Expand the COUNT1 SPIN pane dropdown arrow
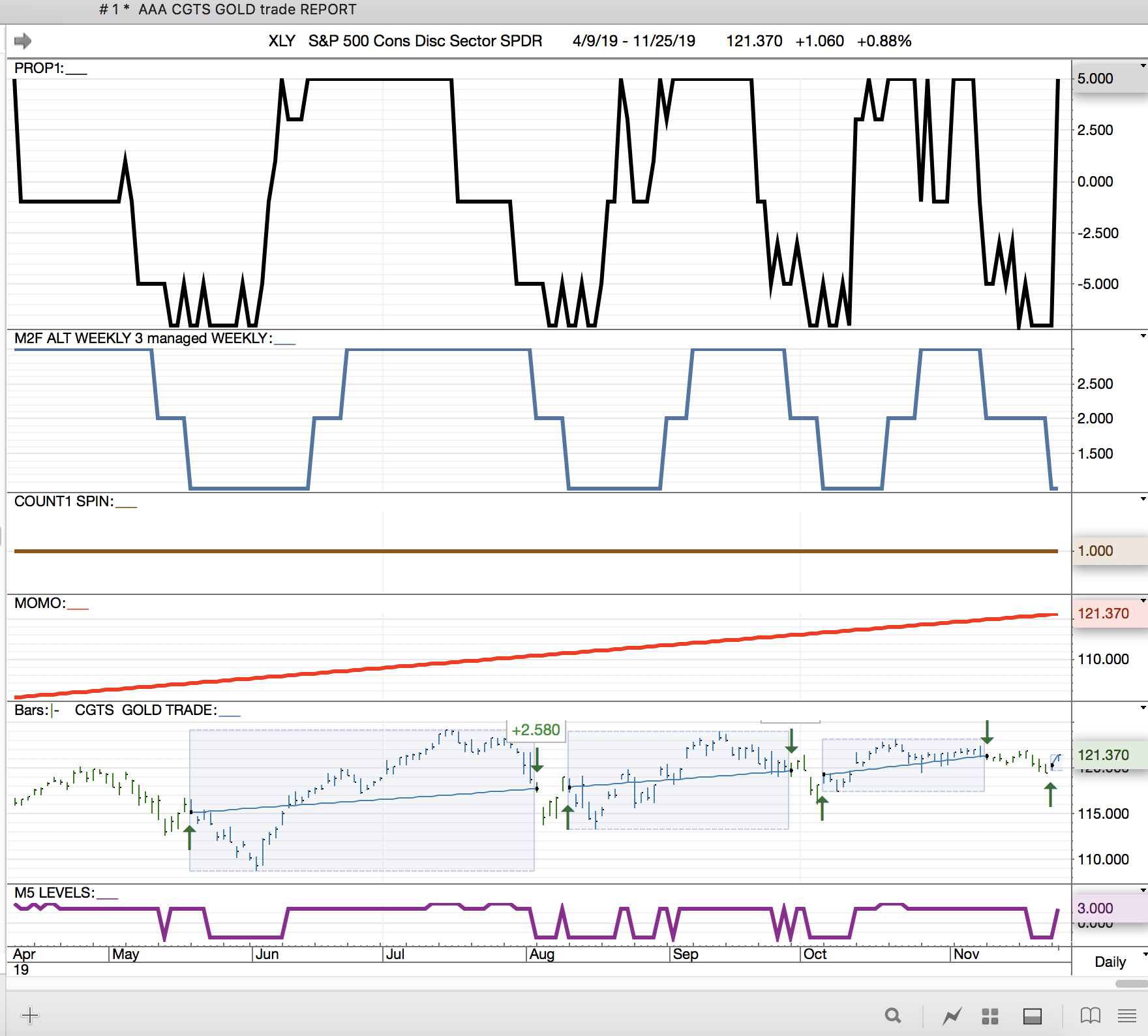The image size is (1148, 1036). [1143, 499]
